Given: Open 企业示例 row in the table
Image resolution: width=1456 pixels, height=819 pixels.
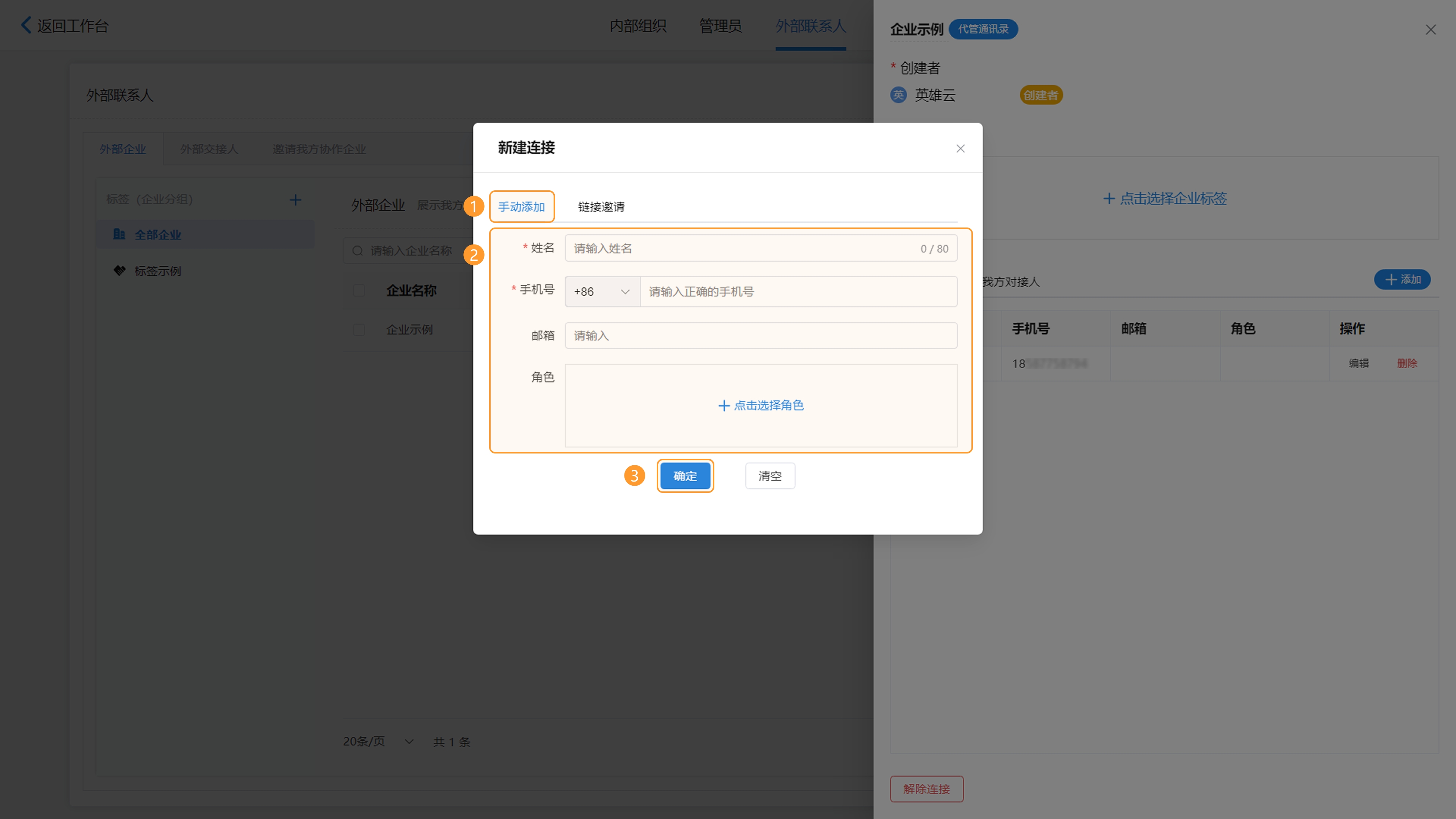Looking at the screenshot, I should click(409, 329).
